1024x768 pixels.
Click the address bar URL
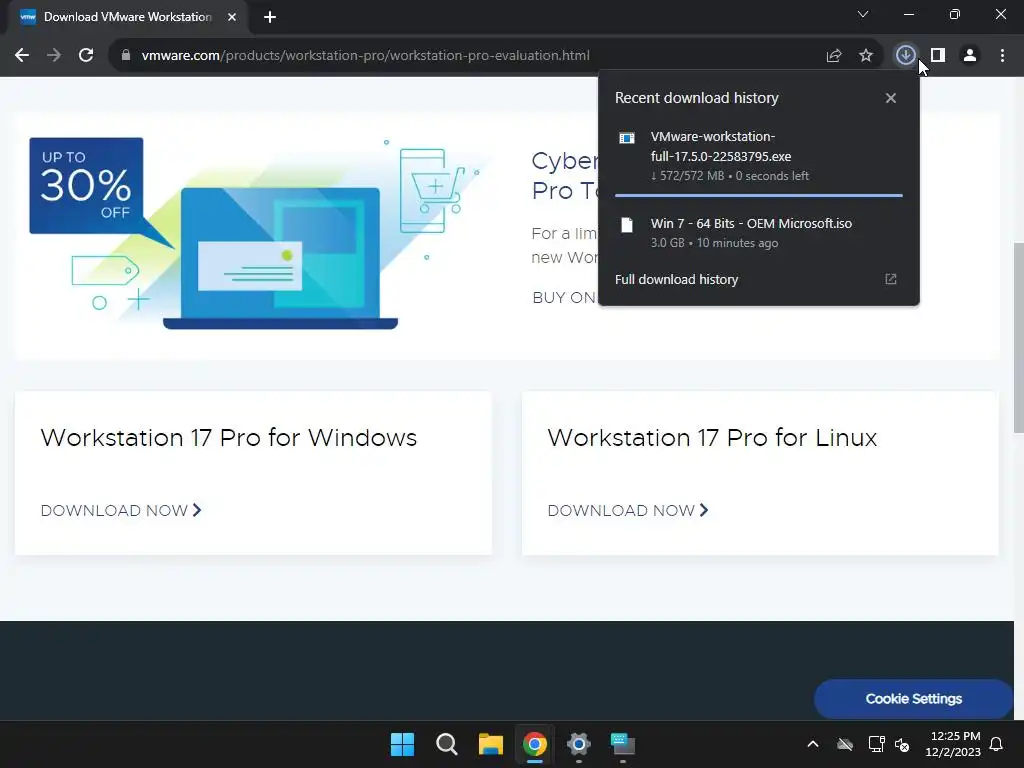point(366,56)
